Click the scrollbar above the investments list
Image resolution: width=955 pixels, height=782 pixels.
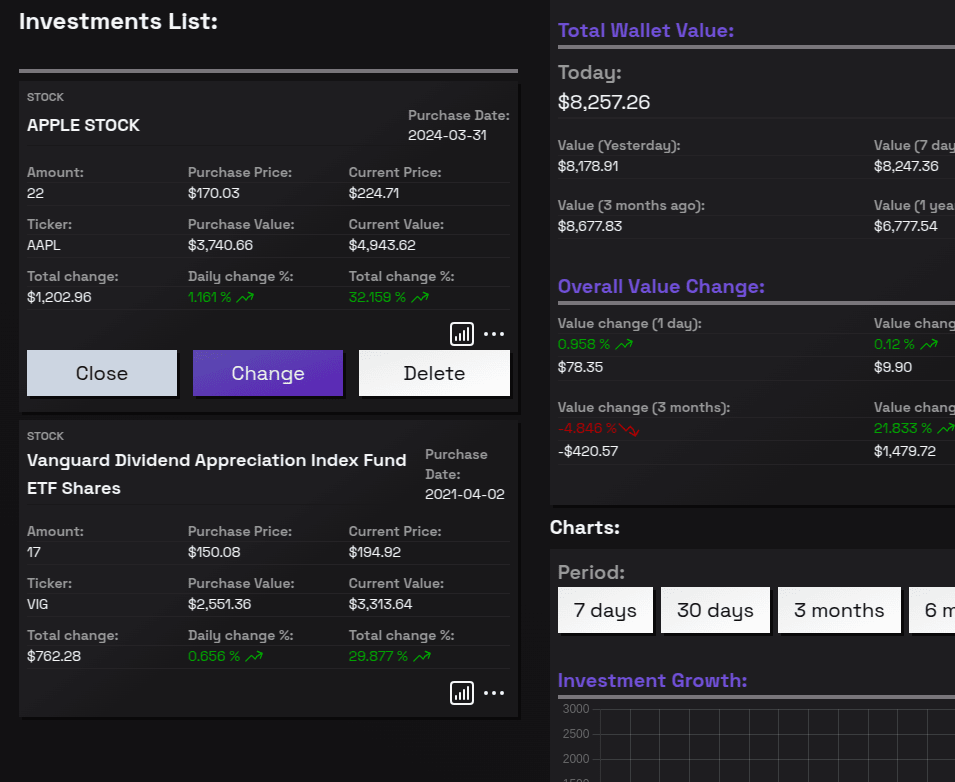(x=268, y=70)
